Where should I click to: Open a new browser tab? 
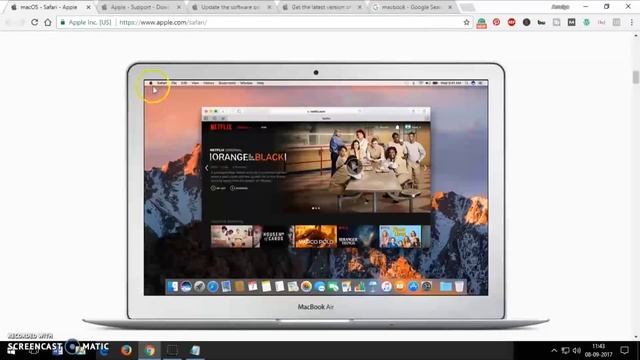click(x=467, y=7)
